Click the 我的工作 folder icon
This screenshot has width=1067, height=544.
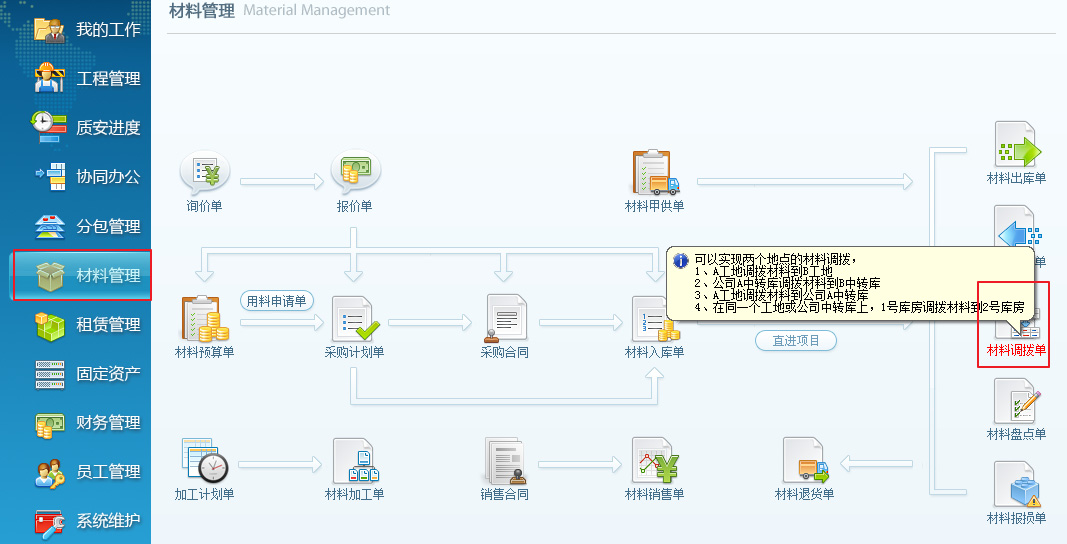coord(49,29)
